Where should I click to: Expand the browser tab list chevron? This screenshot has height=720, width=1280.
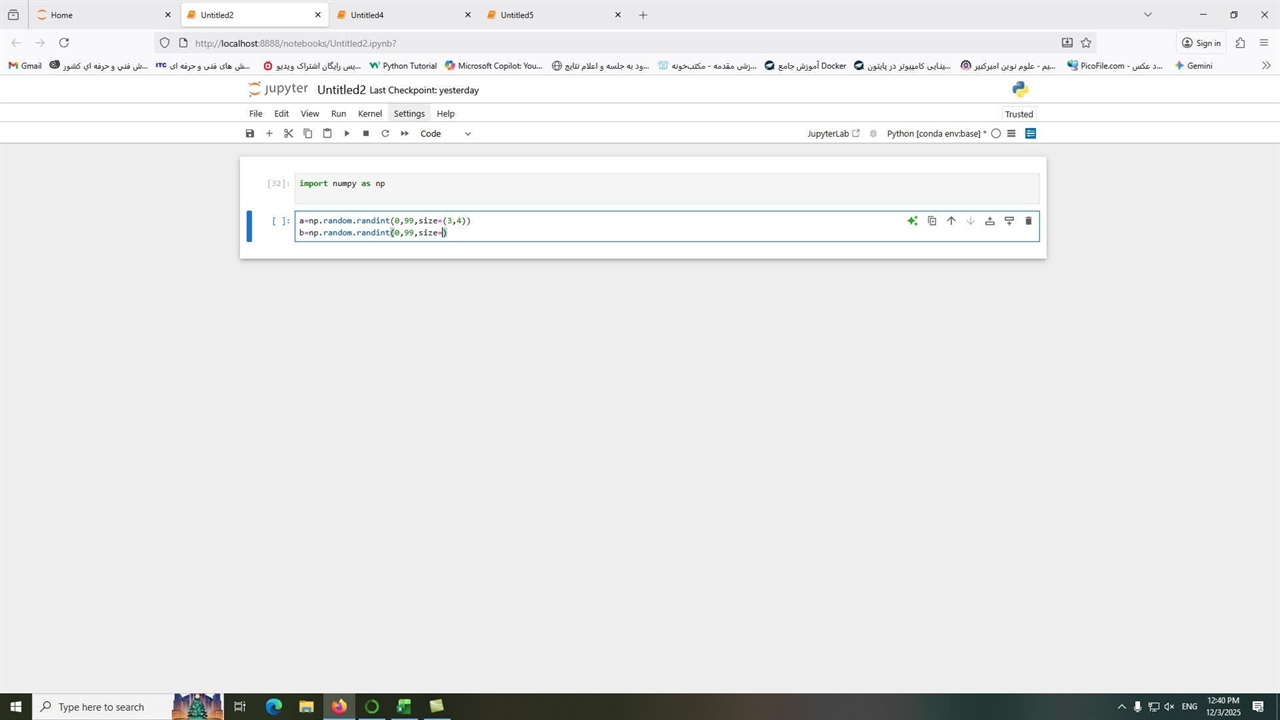click(1147, 15)
